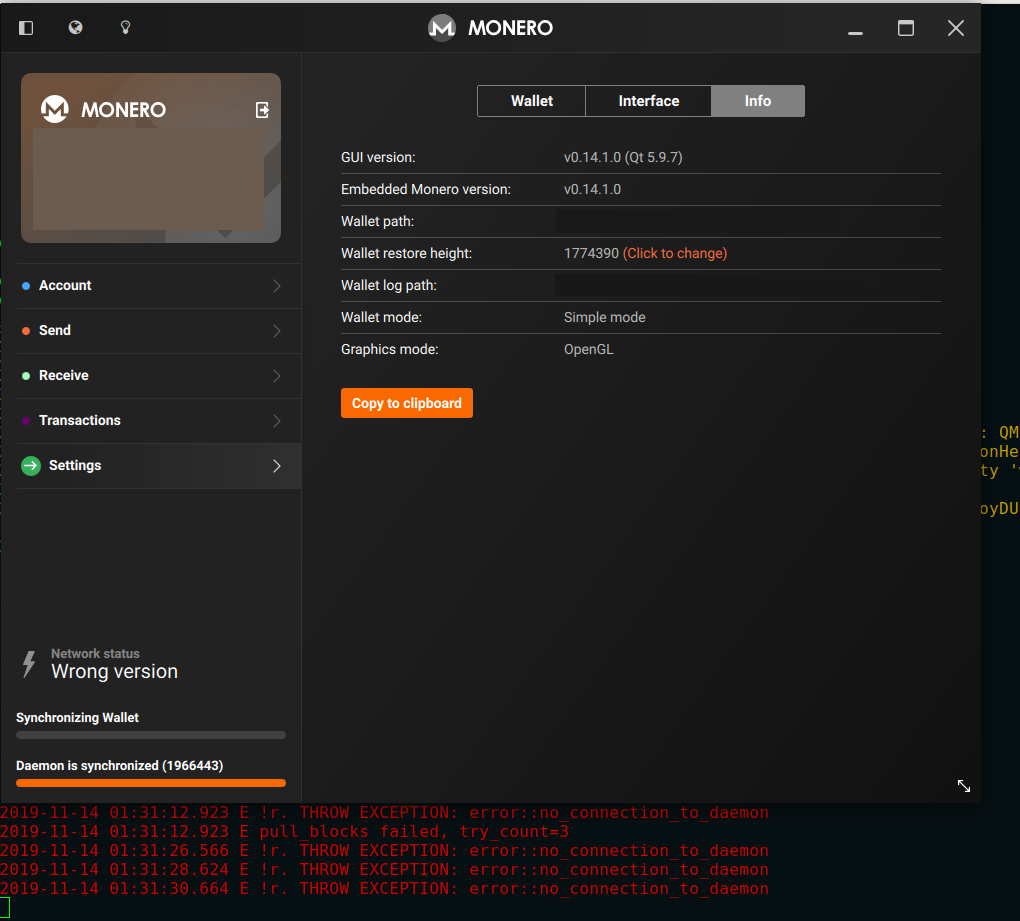Switch to the Wallet tab

pyautogui.click(x=531, y=100)
